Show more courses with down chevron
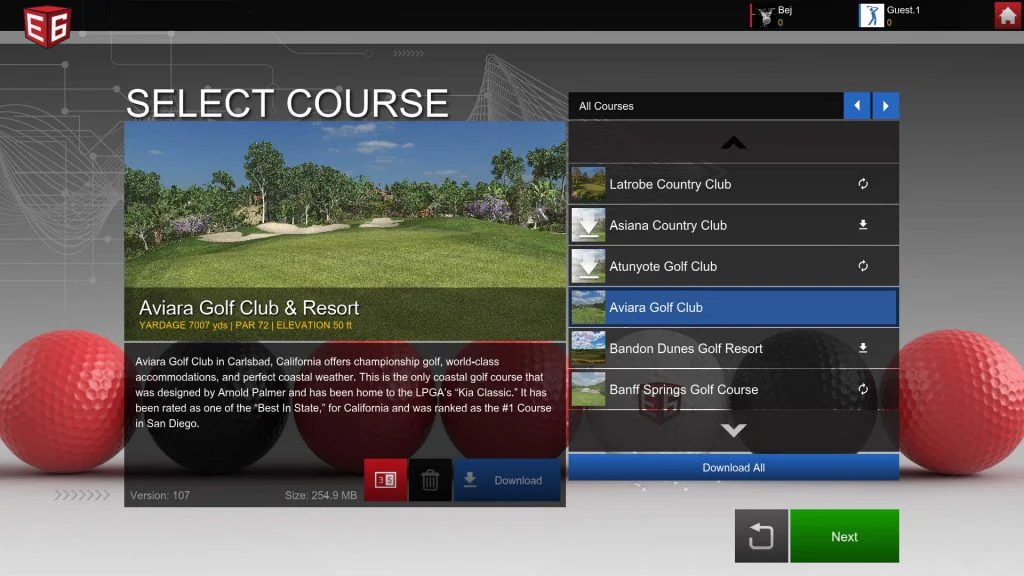This screenshot has width=1024, height=576. tap(733, 430)
